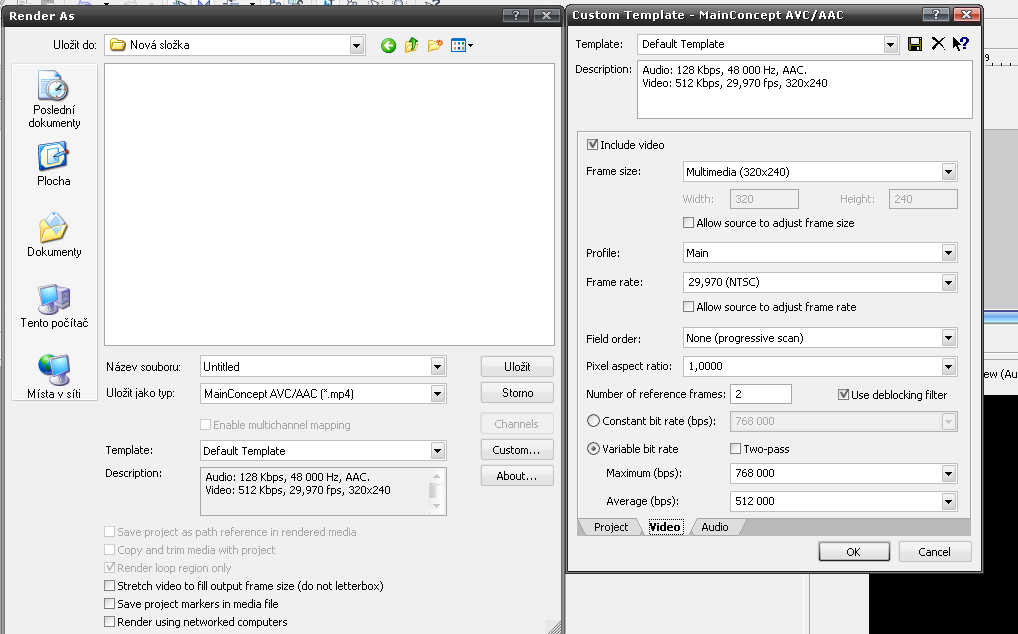The width and height of the screenshot is (1018, 634).
Task: Expand the Název souboru dropdown
Action: (x=438, y=367)
